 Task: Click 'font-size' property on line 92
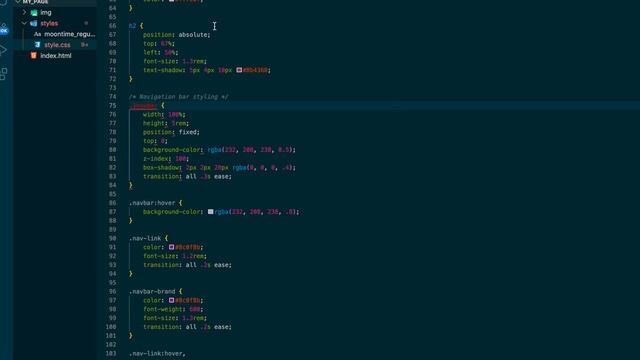point(160,256)
